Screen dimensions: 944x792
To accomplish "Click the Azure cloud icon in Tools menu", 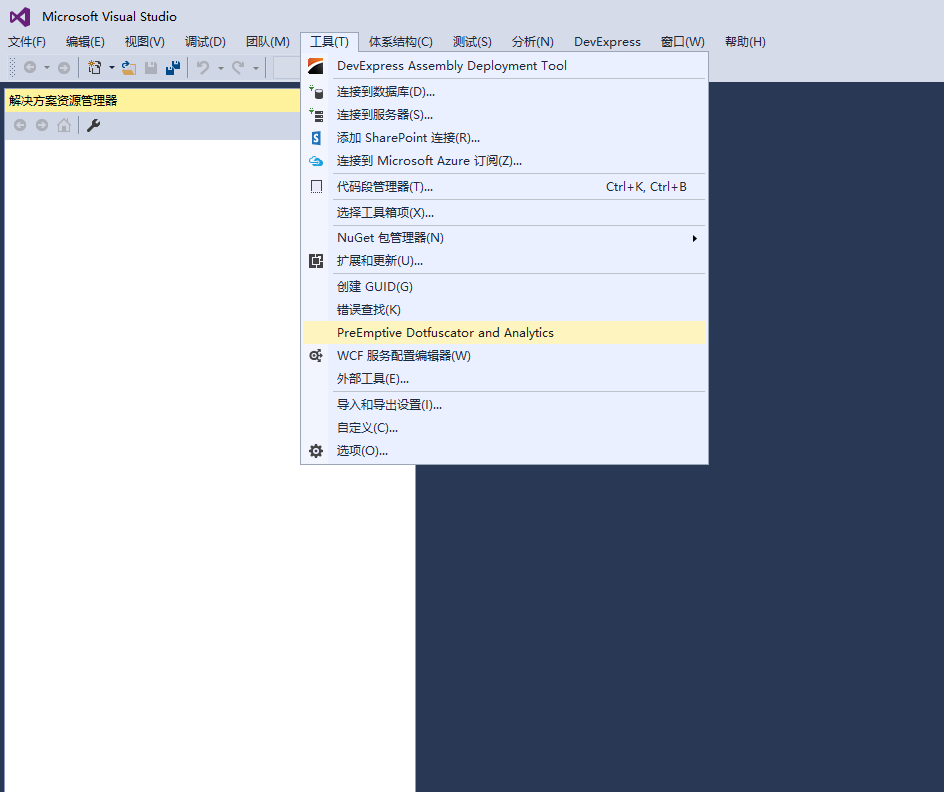I will click(x=315, y=160).
